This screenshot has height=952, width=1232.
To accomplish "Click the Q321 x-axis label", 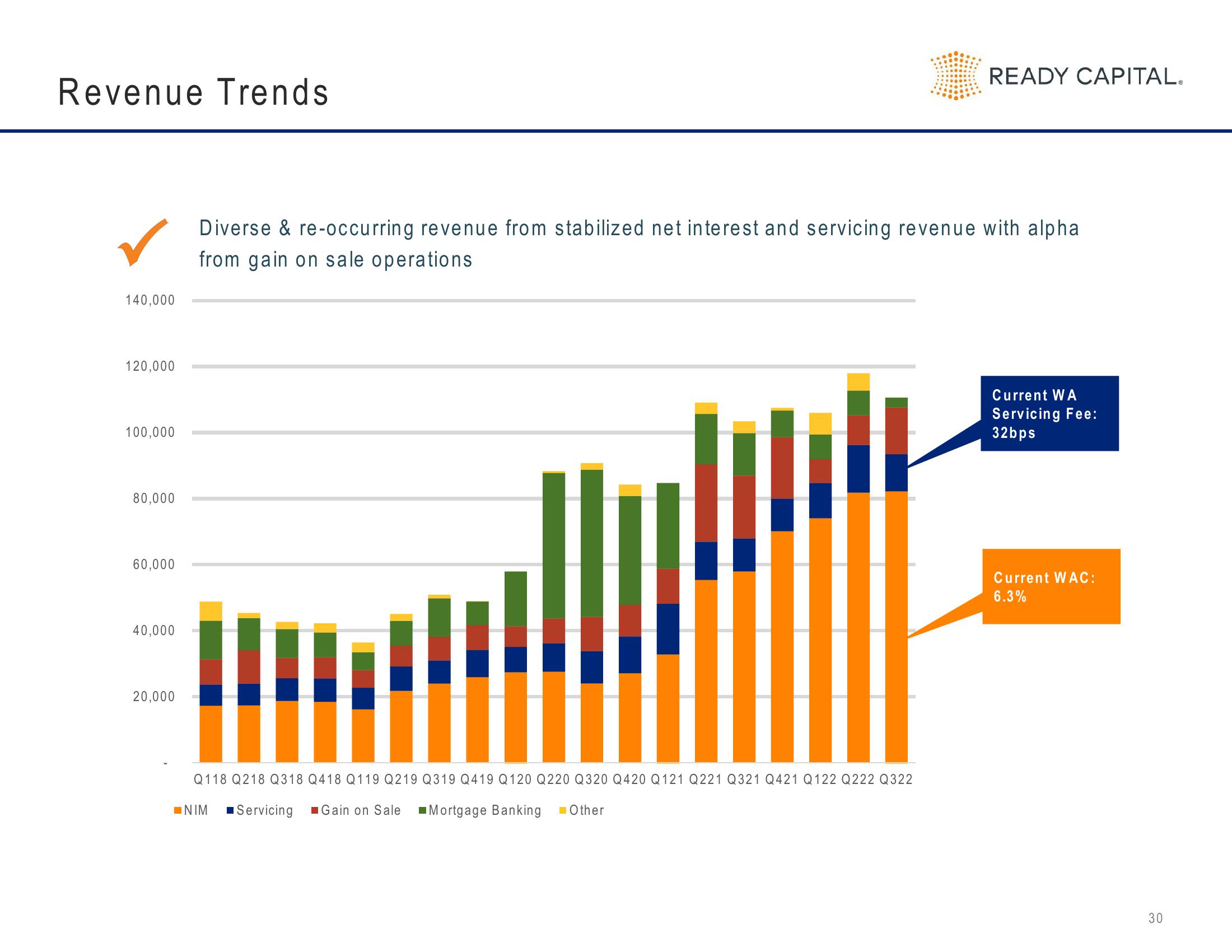I will [744, 780].
